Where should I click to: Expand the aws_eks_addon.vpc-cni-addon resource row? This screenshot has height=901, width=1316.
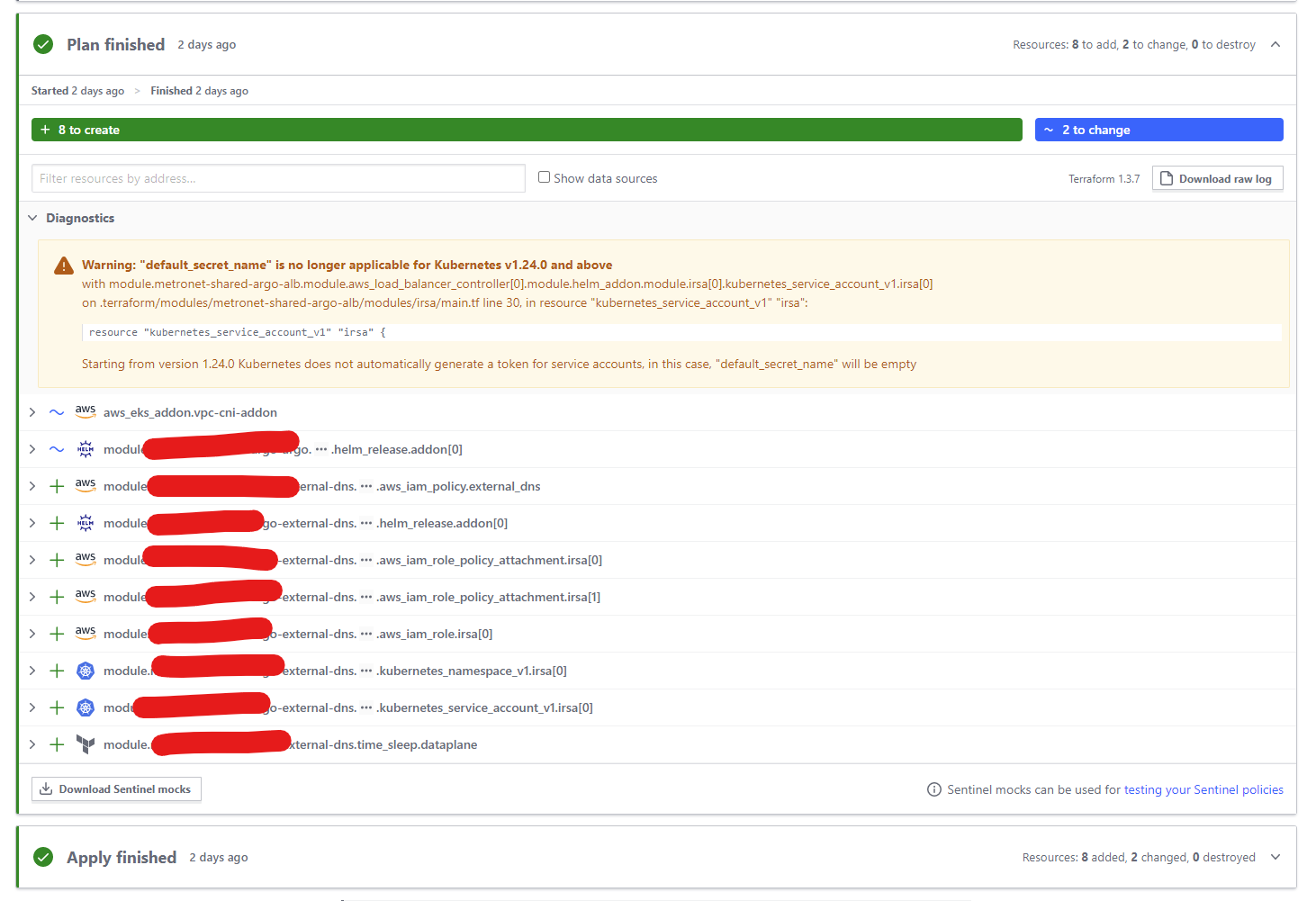(x=32, y=411)
